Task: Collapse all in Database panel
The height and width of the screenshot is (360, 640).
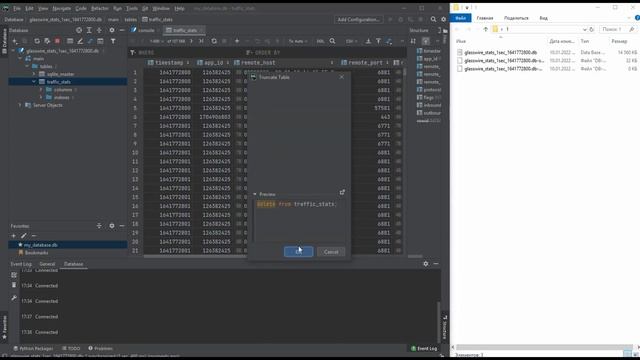Action: coord(99,30)
